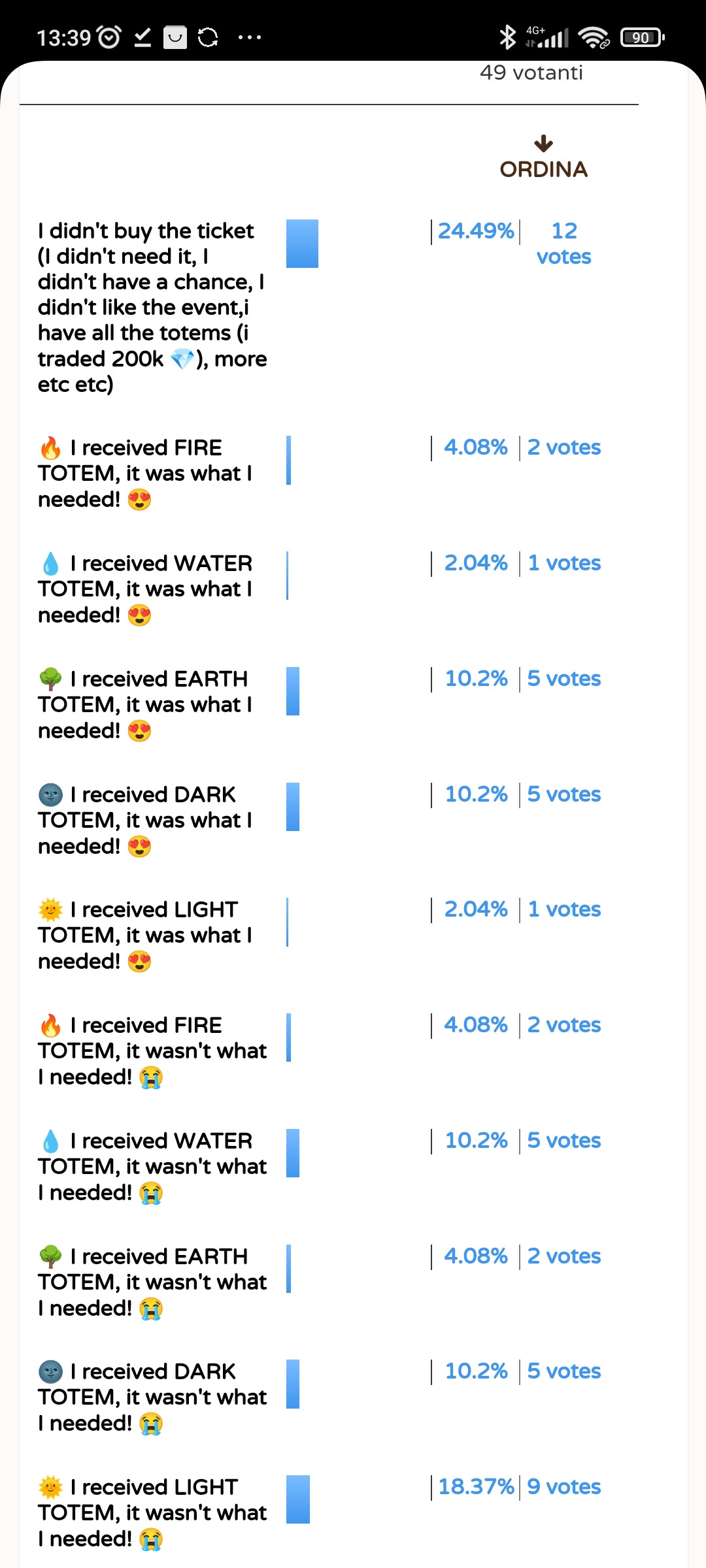Image resolution: width=706 pixels, height=1568 pixels.
Task: Tap moon emoji beside 'DARK TOTEM, it wasn't what'
Action: click(x=50, y=1372)
